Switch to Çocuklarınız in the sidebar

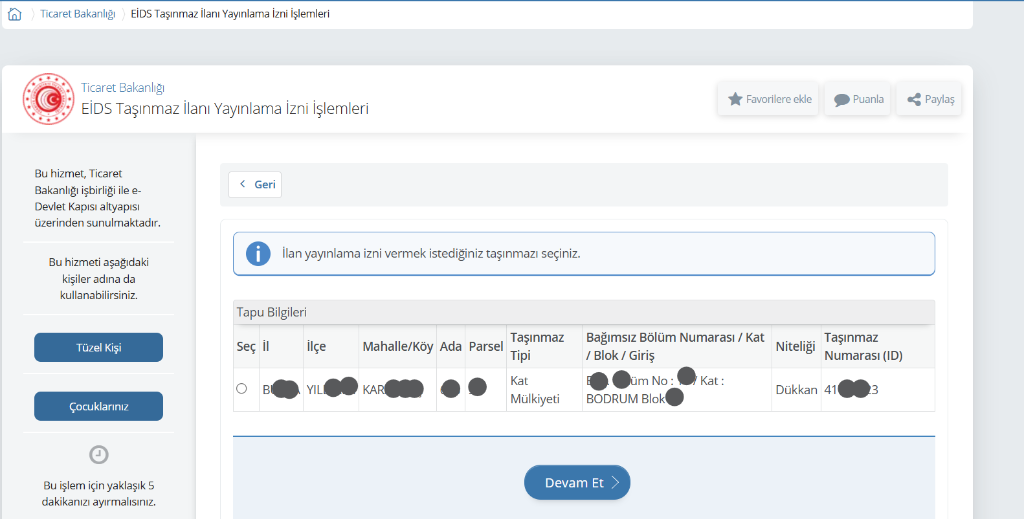point(99,406)
